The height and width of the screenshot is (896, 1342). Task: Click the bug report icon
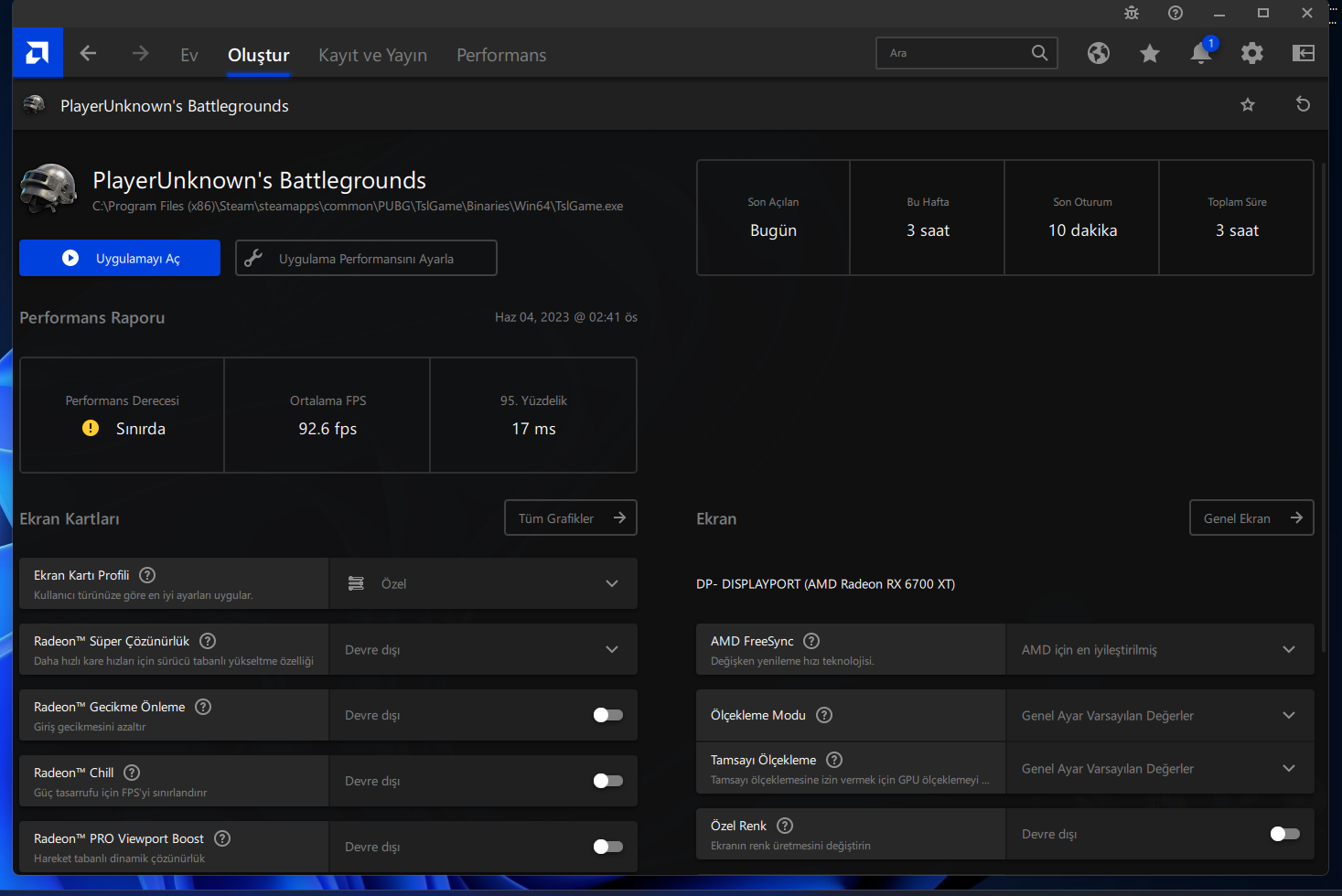1132,13
